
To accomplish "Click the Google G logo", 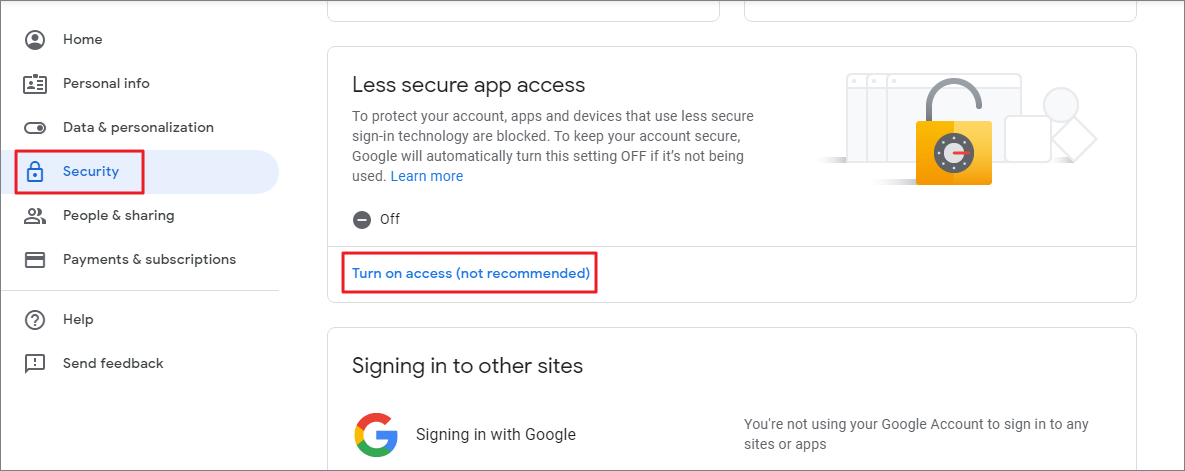I will 376,435.
